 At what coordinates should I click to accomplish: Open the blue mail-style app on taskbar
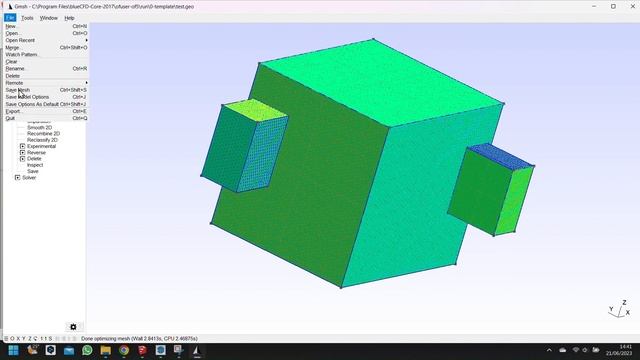tap(69, 351)
